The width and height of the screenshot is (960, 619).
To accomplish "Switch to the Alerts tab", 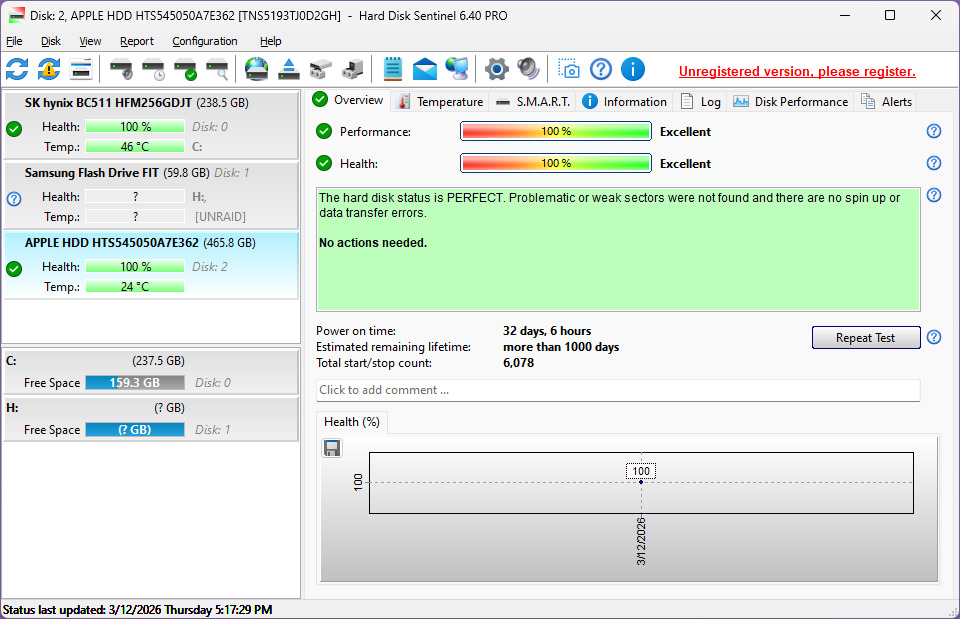I will tap(887, 102).
